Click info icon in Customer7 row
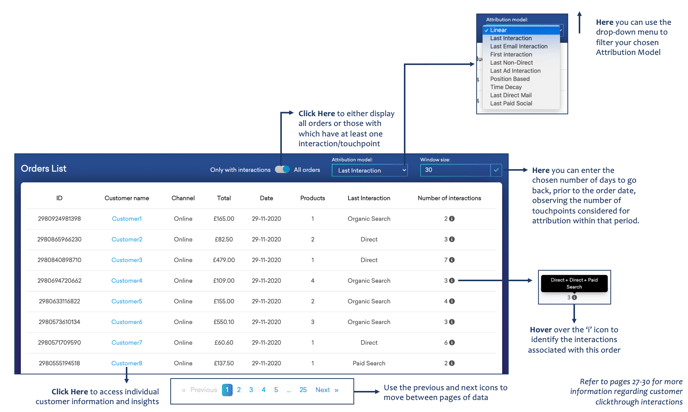Viewport: 688px width, 412px height. (452, 343)
